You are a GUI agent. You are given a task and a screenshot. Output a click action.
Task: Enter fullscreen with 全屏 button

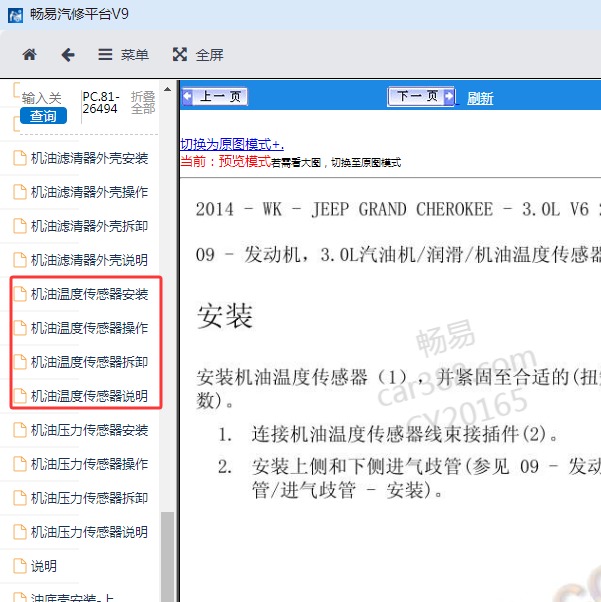tap(198, 55)
